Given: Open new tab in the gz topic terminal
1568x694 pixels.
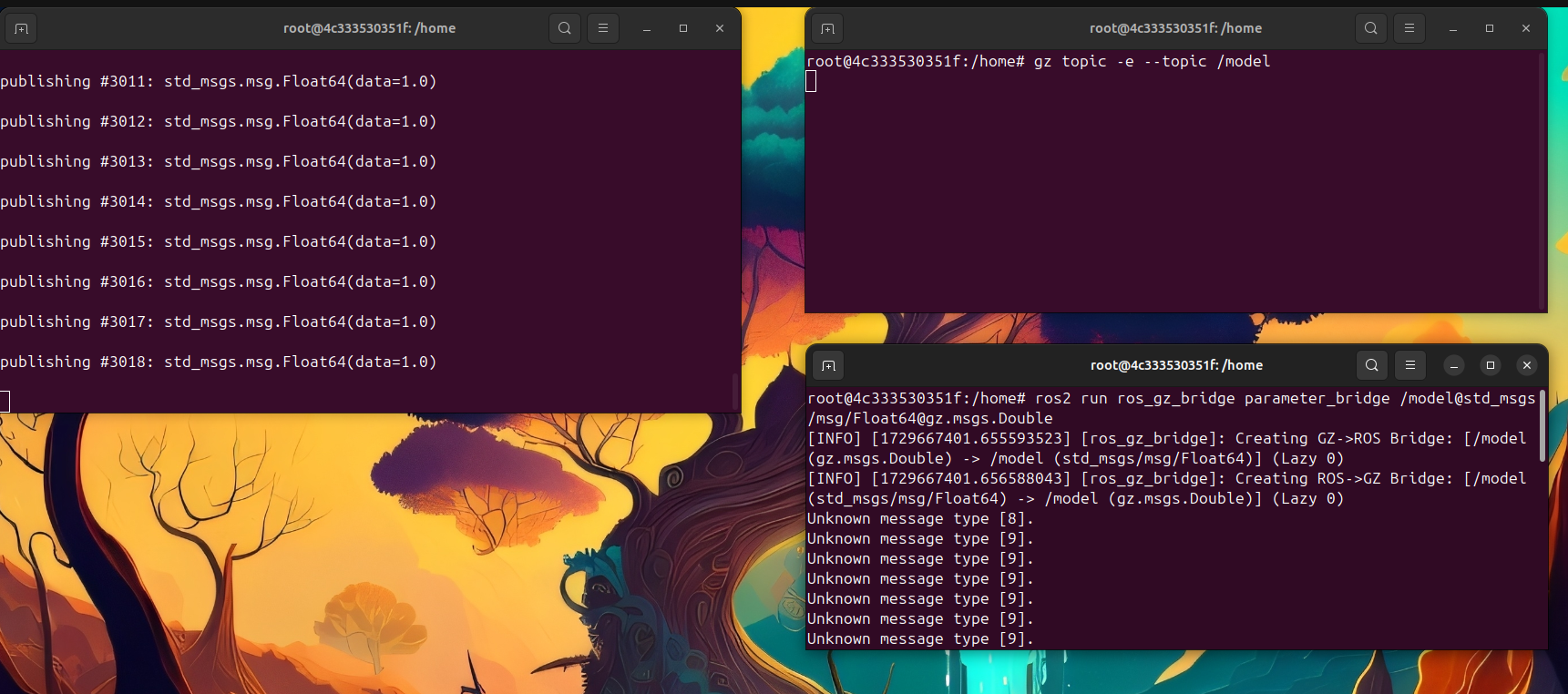Looking at the screenshot, I should [x=827, y=28].
